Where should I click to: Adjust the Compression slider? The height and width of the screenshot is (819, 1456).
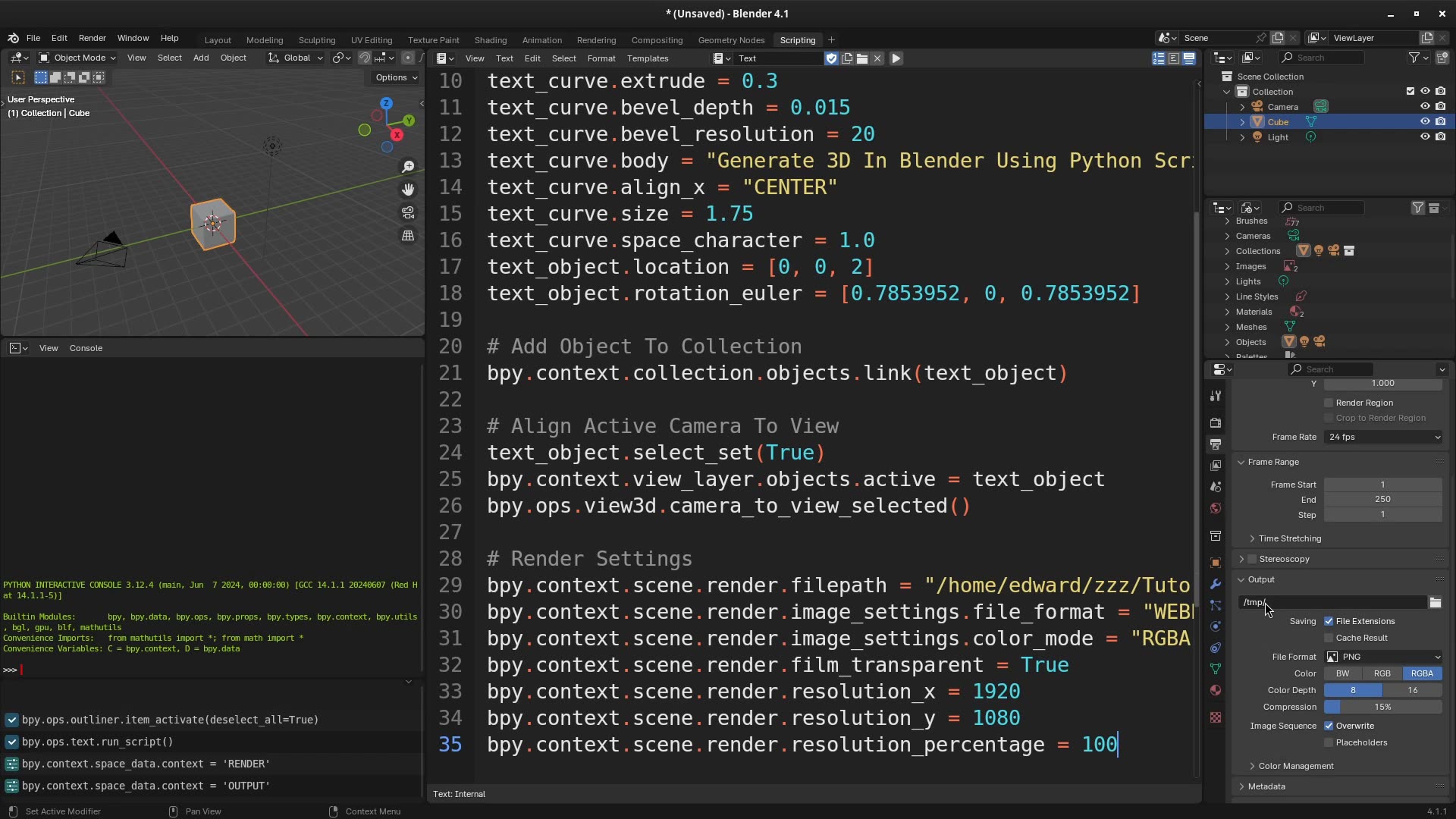(x=1382, y=707)
